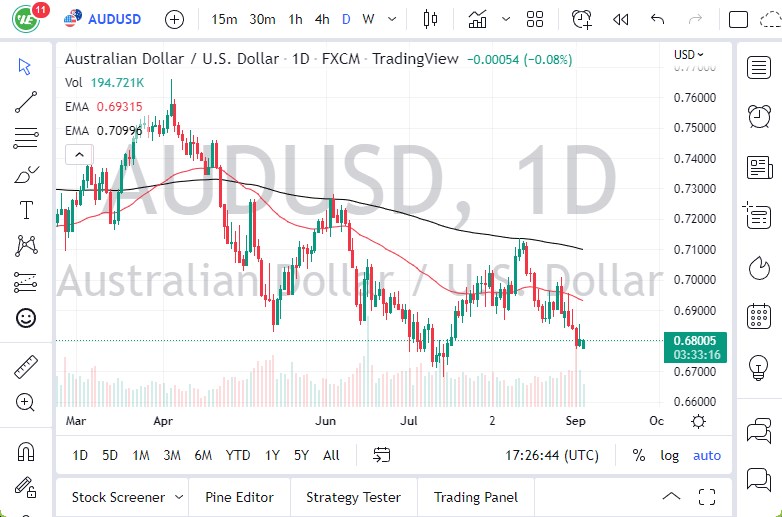
Task: Set the date range to YTD
Action: tap(238, 455)
